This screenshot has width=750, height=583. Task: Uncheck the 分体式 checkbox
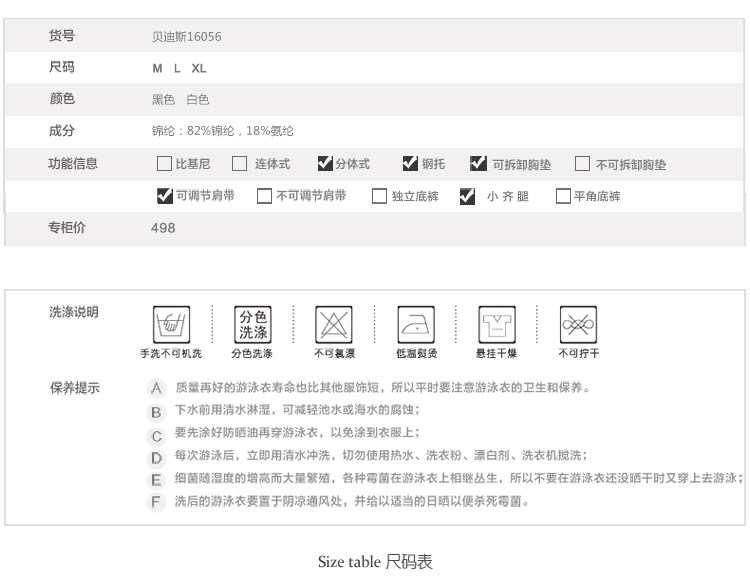(x=325, y=163)
